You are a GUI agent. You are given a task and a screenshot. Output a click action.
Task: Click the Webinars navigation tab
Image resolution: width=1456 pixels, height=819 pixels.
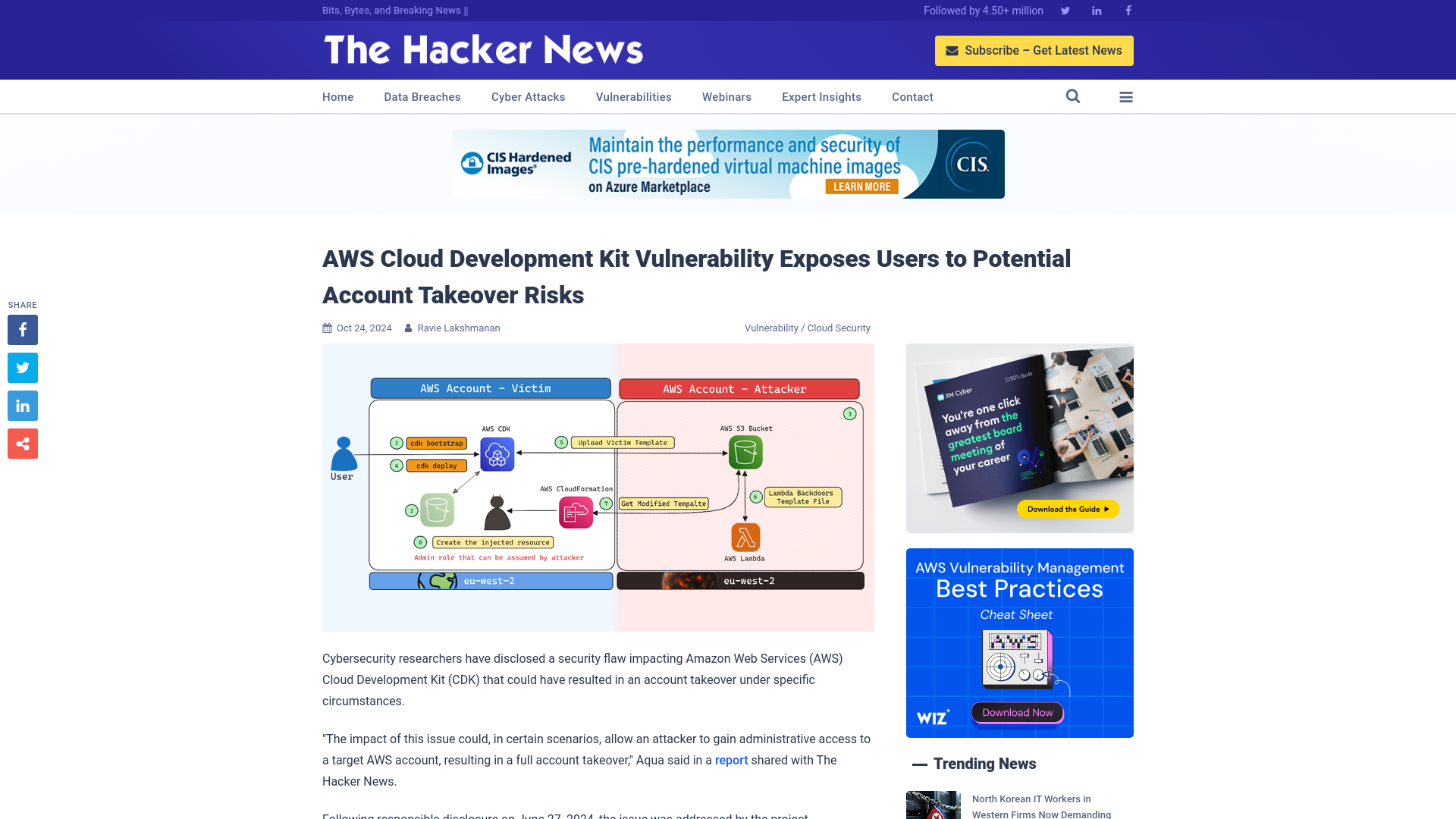(x=727, y=97)
